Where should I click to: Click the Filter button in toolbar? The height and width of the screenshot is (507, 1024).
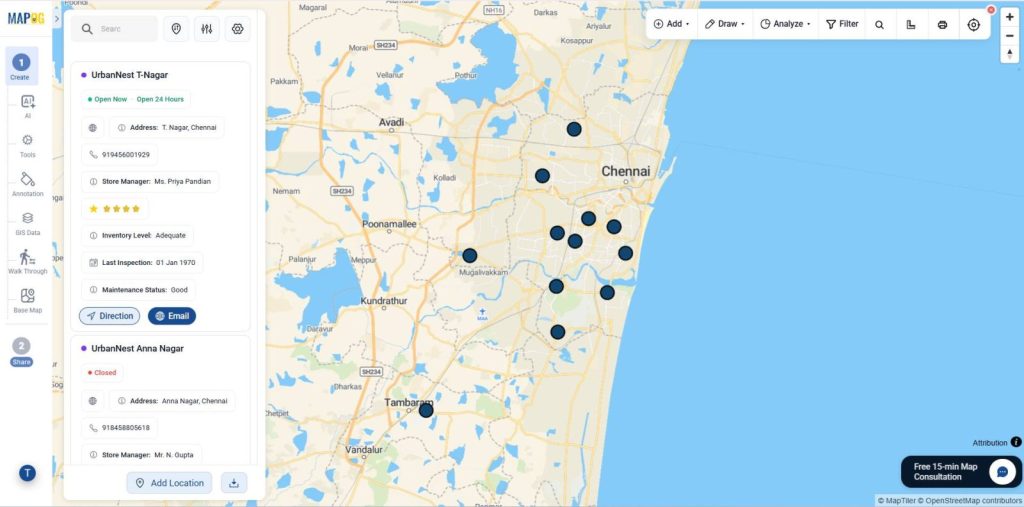(x=842, y=24)
